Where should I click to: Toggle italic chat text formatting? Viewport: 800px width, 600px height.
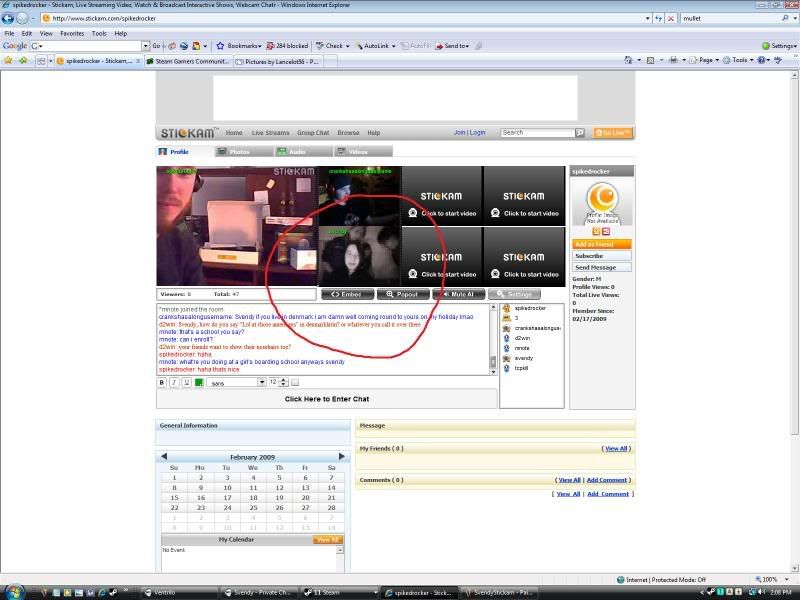pyautogui.click(x=174, y=382)
